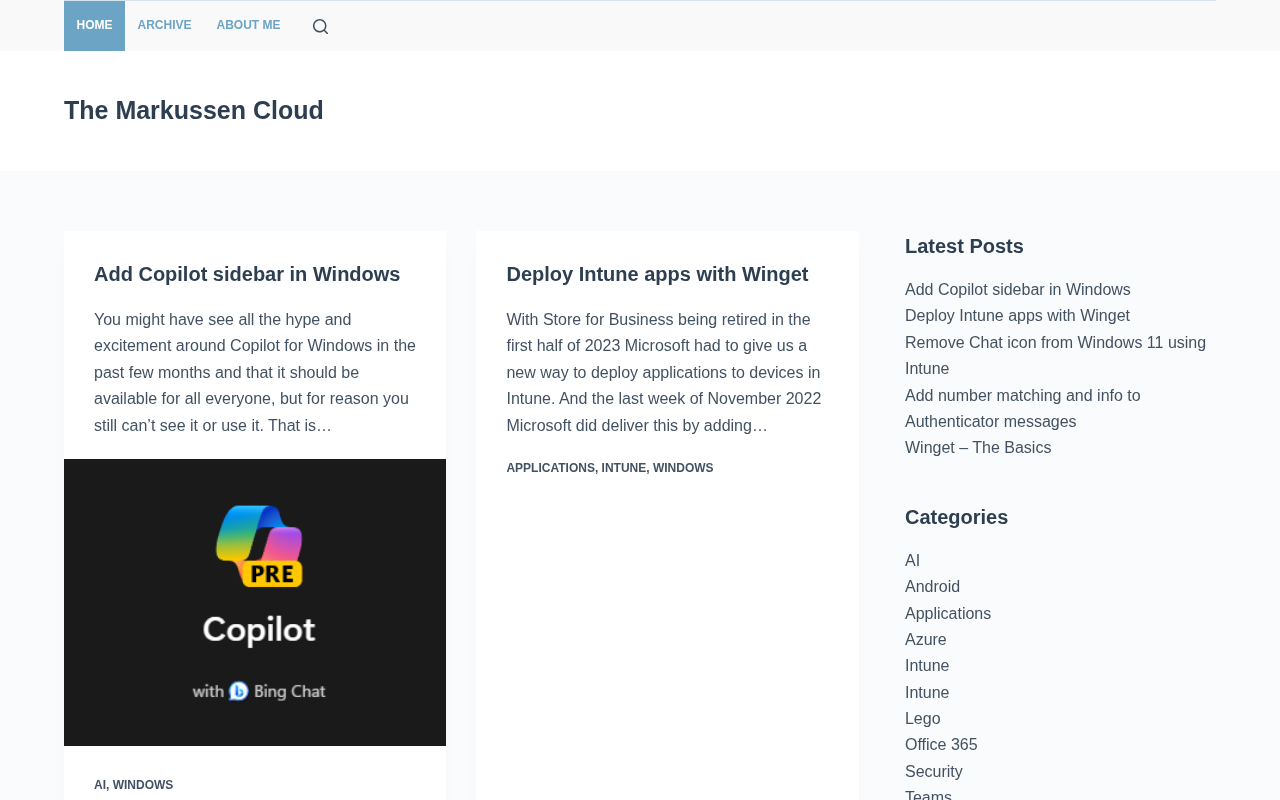
Task: Select the AI tag under Copilot post
Action: click(100, 785)
